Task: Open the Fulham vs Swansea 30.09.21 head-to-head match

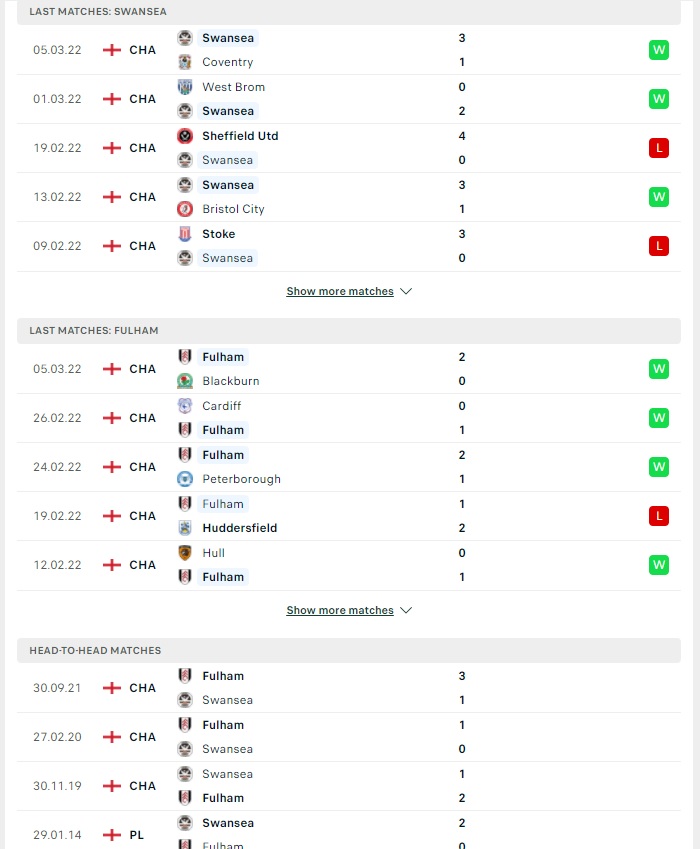Action: pos(349,688)
